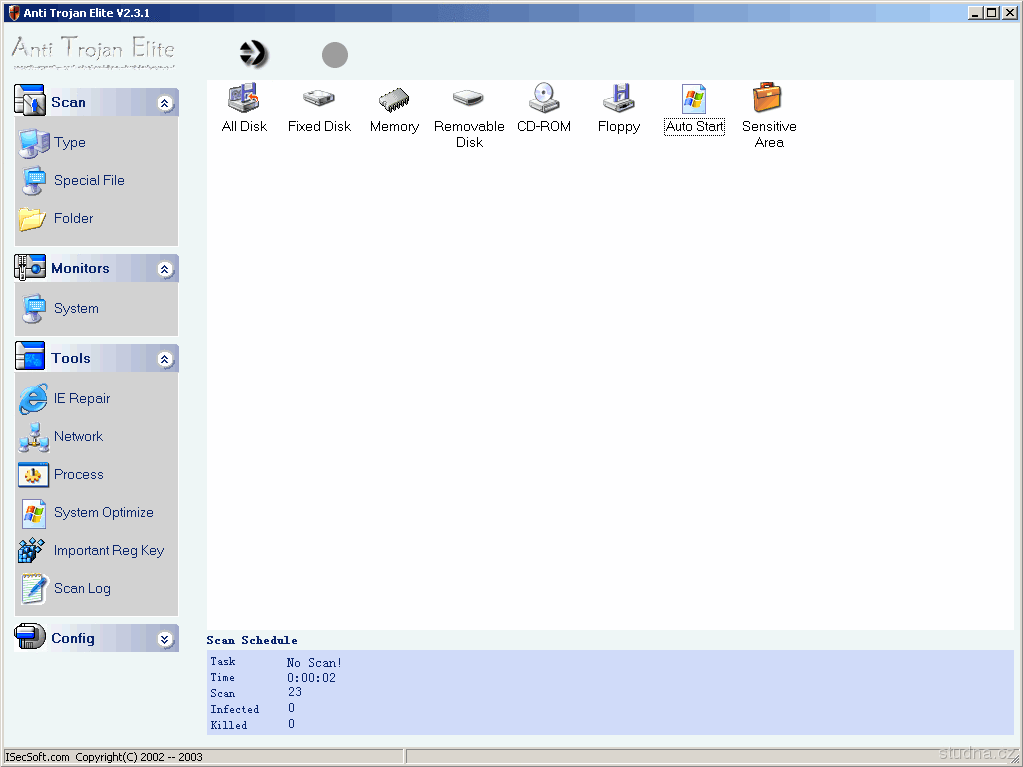Viewport: 1023px width, 767px height.
Task: Click the ISecSoft.com copyright status text
Action: point(104,757)
